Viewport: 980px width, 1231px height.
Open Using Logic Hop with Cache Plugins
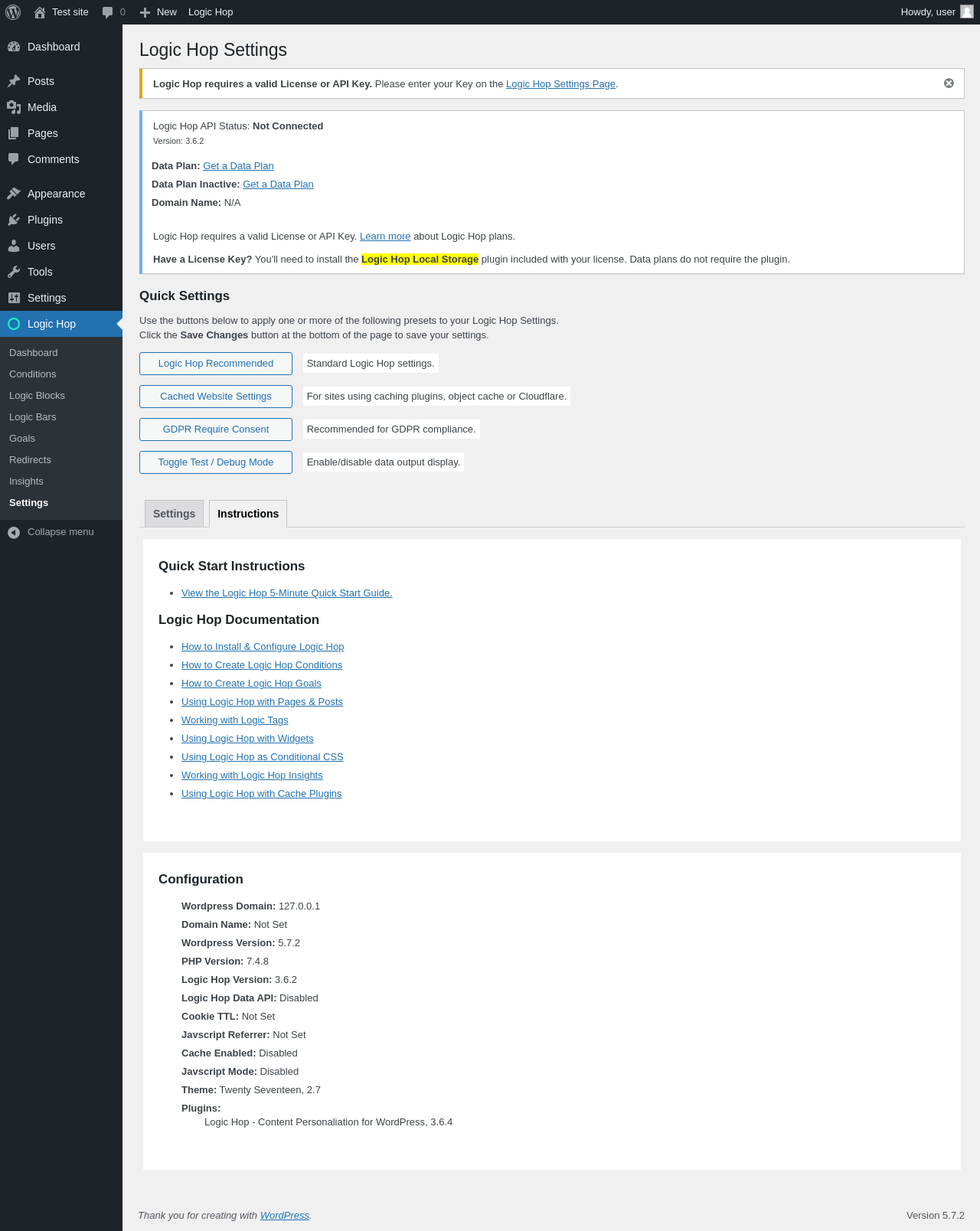point(262,794)
